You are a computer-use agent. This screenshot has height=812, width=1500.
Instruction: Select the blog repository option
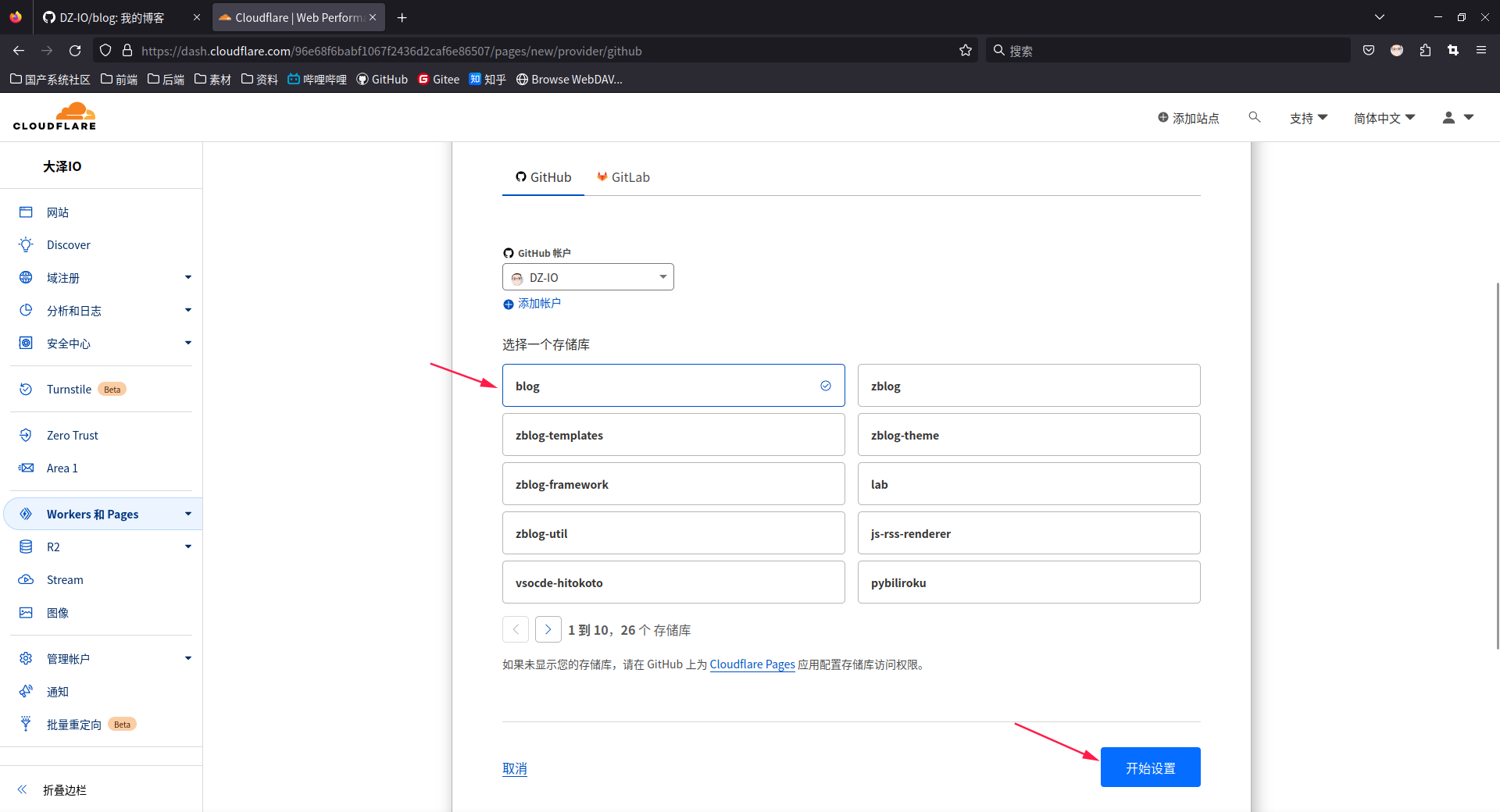click(x=673, y=386)
